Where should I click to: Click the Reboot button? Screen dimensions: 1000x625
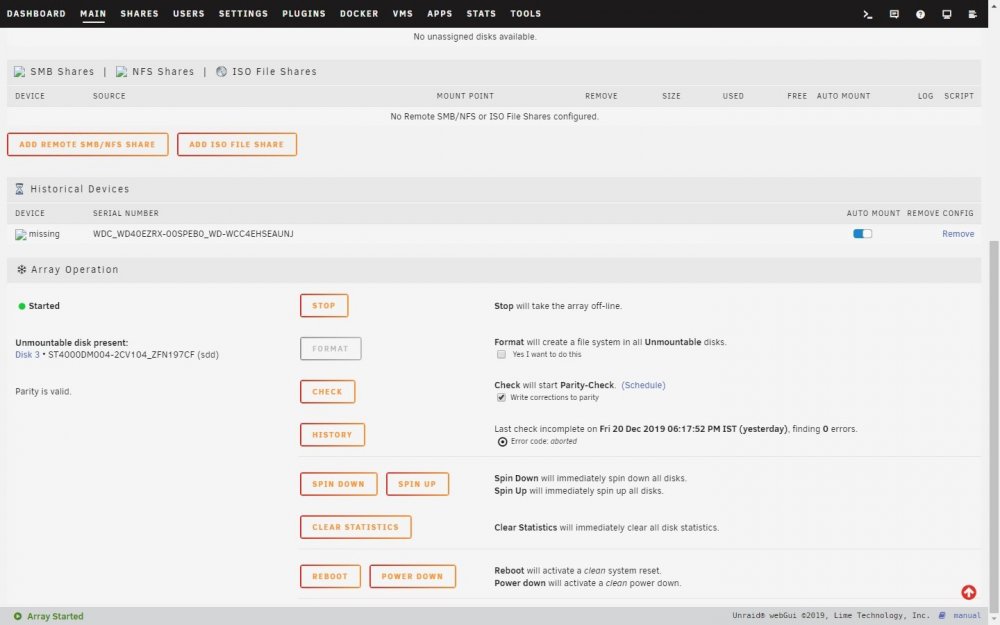point(330,577)
